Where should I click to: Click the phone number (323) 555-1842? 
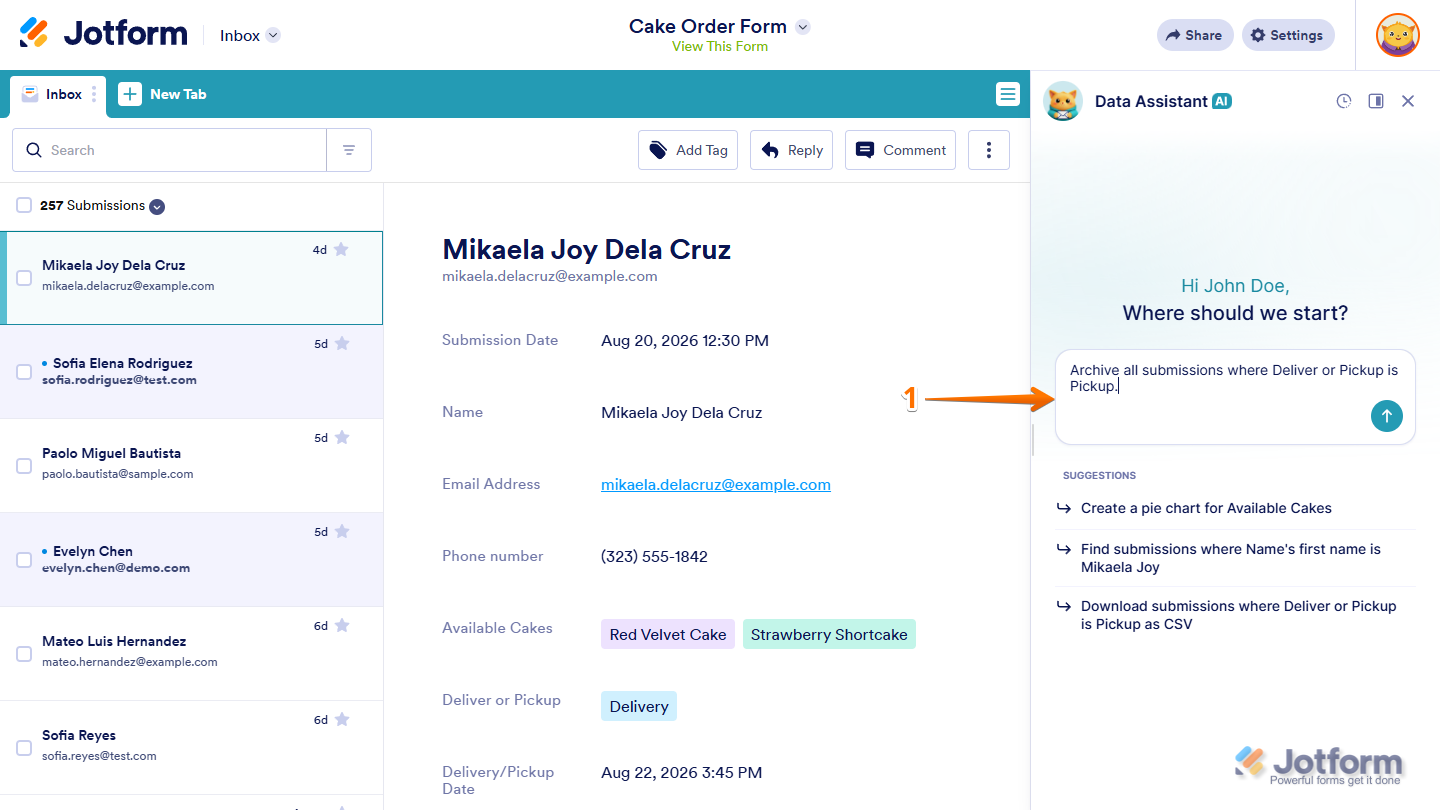[654, 557]
